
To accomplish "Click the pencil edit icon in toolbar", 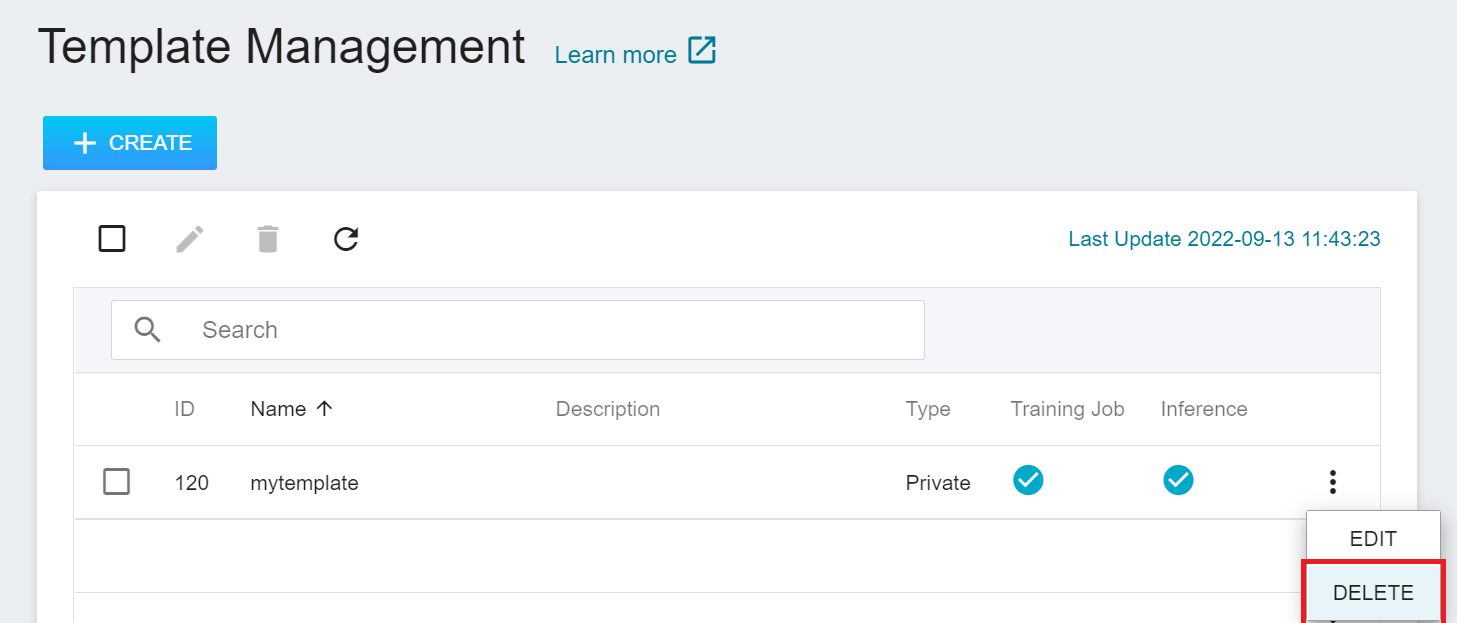I will click(190, 239).
